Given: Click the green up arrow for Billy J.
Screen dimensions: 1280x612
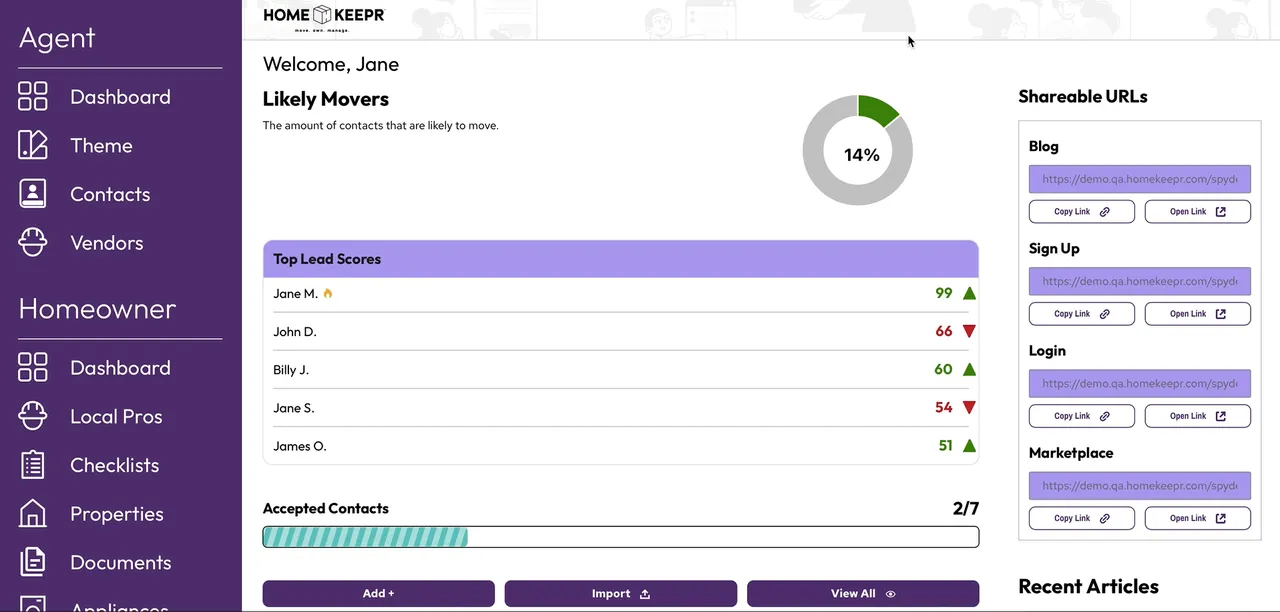Looking at the screenshot, I should pyautogui.click(x=969, y=369).
